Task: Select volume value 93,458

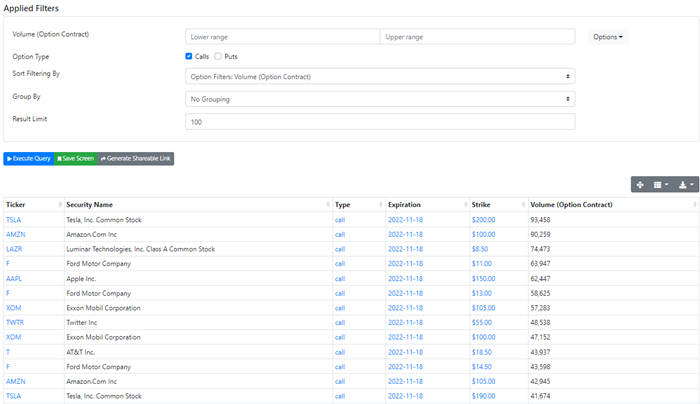Action: pos(540,220)
